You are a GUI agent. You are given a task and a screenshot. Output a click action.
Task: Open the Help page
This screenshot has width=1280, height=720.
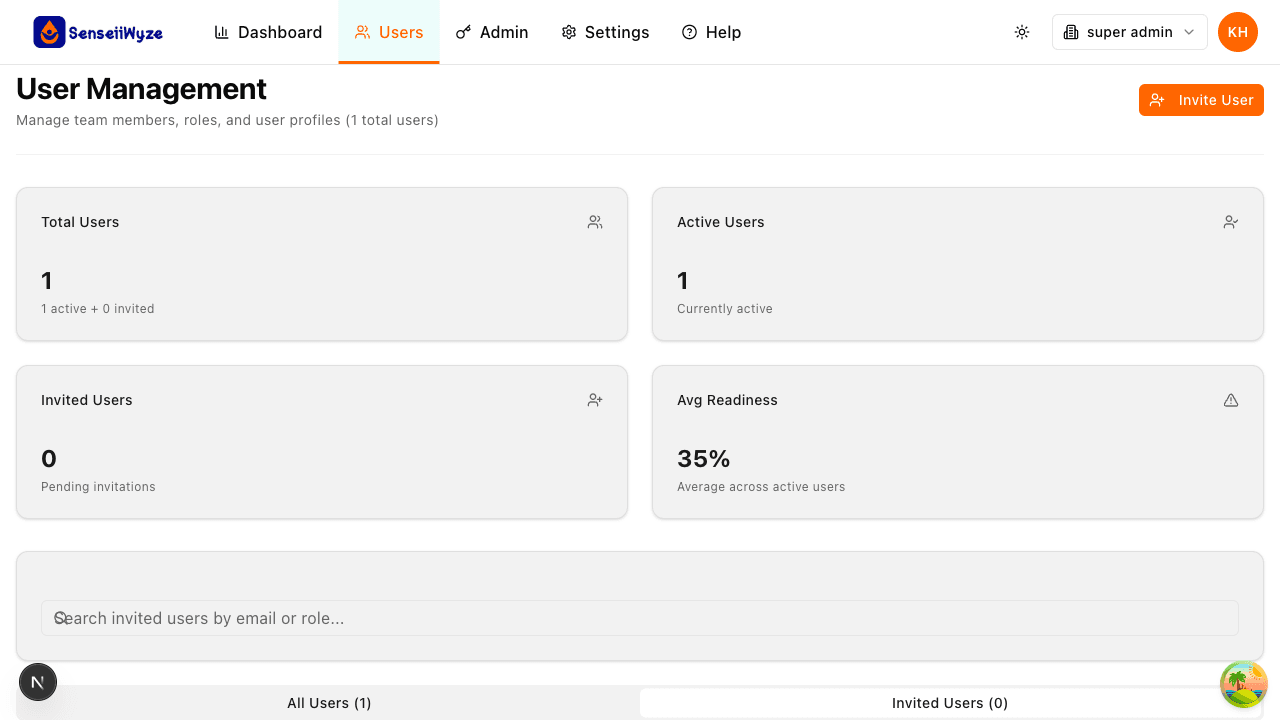pyautogui.click(x=711, y=32)
